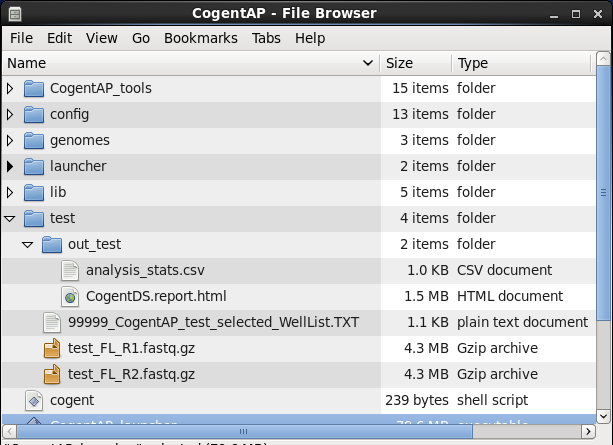Click the CogentDS.report.html globe icon
The image size is (613, 445).
tap(70, 296)
